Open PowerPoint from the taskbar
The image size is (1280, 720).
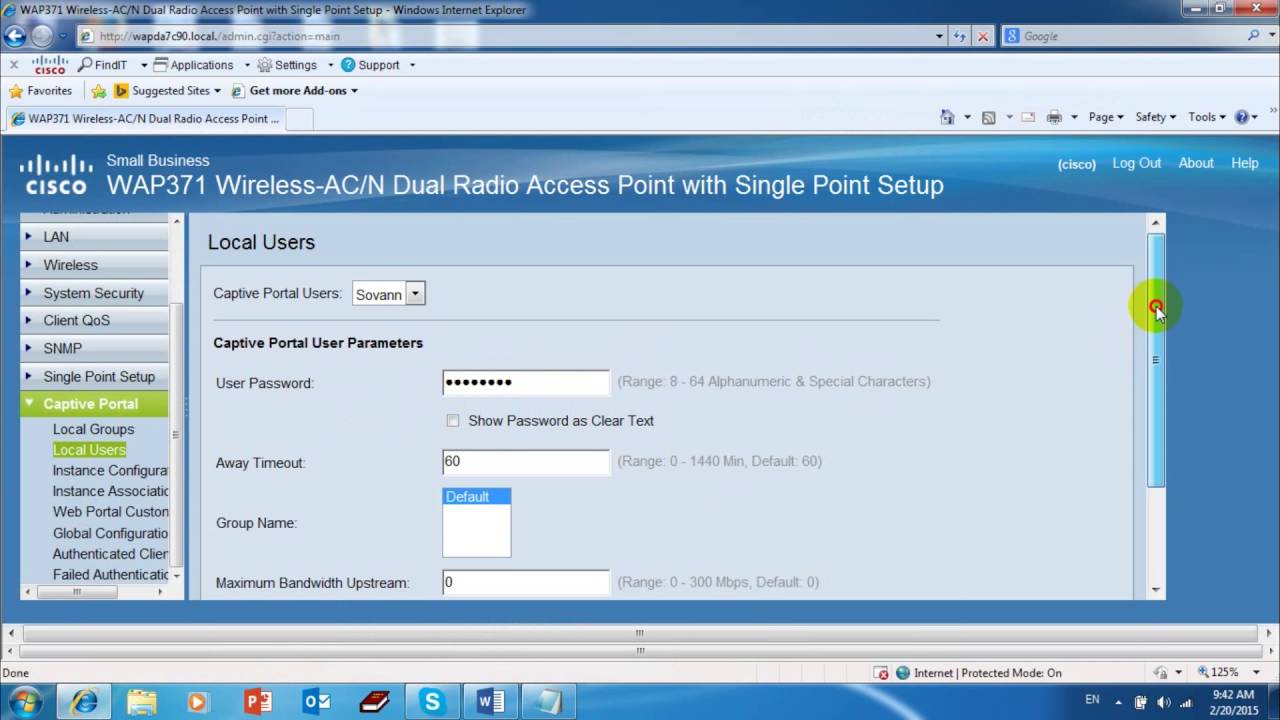point(257,702)
